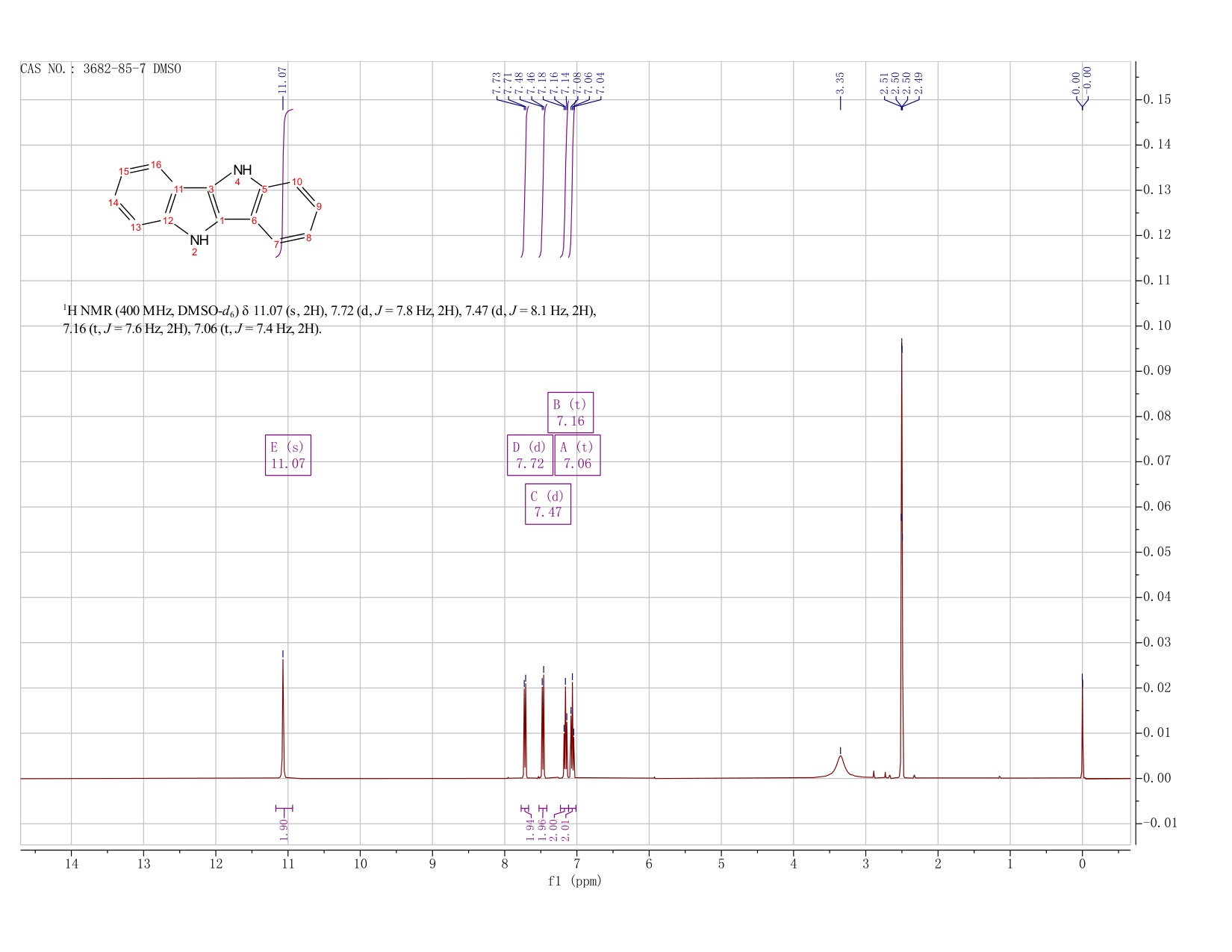Click atom label 16 in the structure

pyautogui.click(x=156, y=165)
